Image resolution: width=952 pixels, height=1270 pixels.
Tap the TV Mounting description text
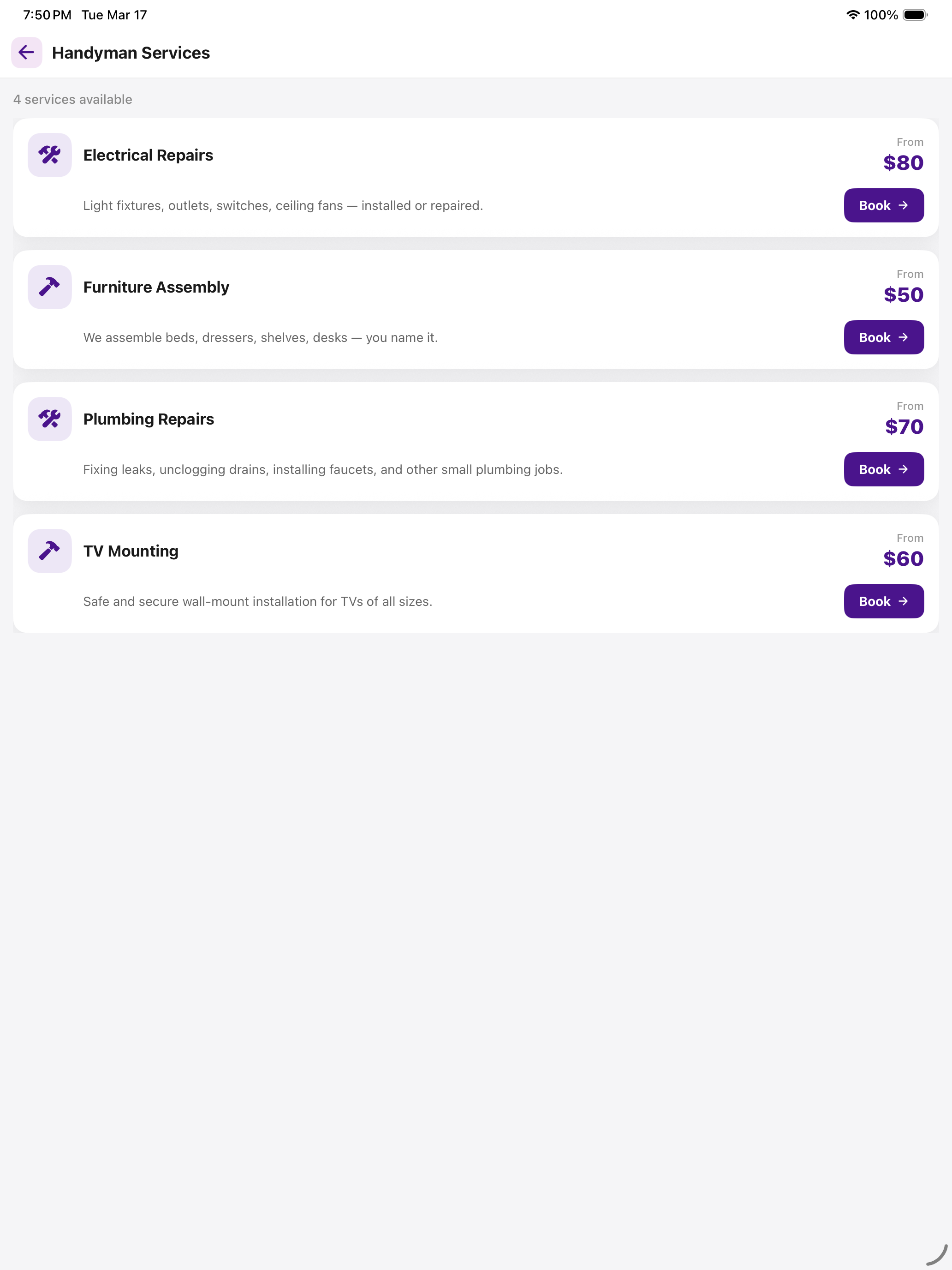click(258, 602)
